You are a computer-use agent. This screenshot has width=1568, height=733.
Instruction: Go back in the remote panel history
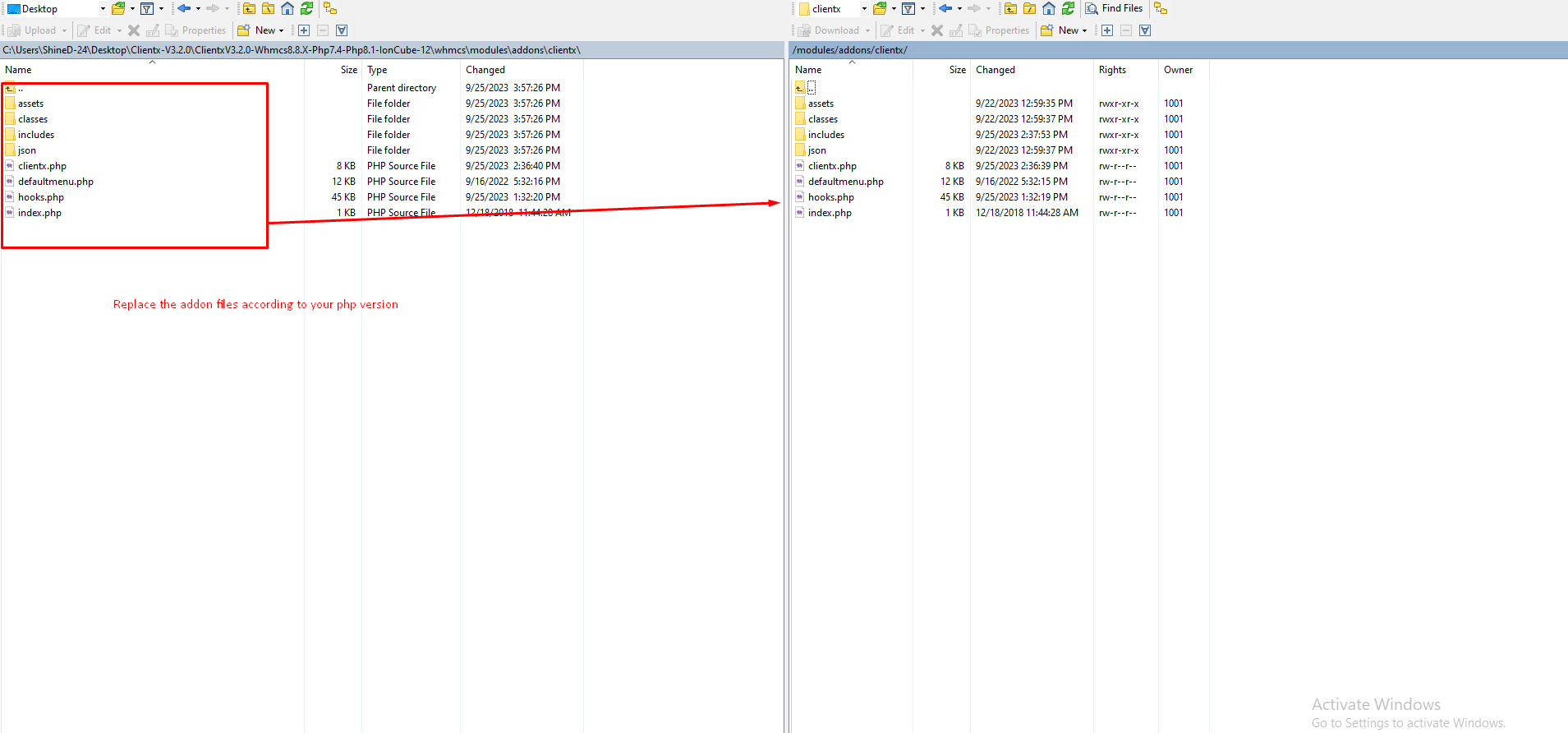click(945, 9)
